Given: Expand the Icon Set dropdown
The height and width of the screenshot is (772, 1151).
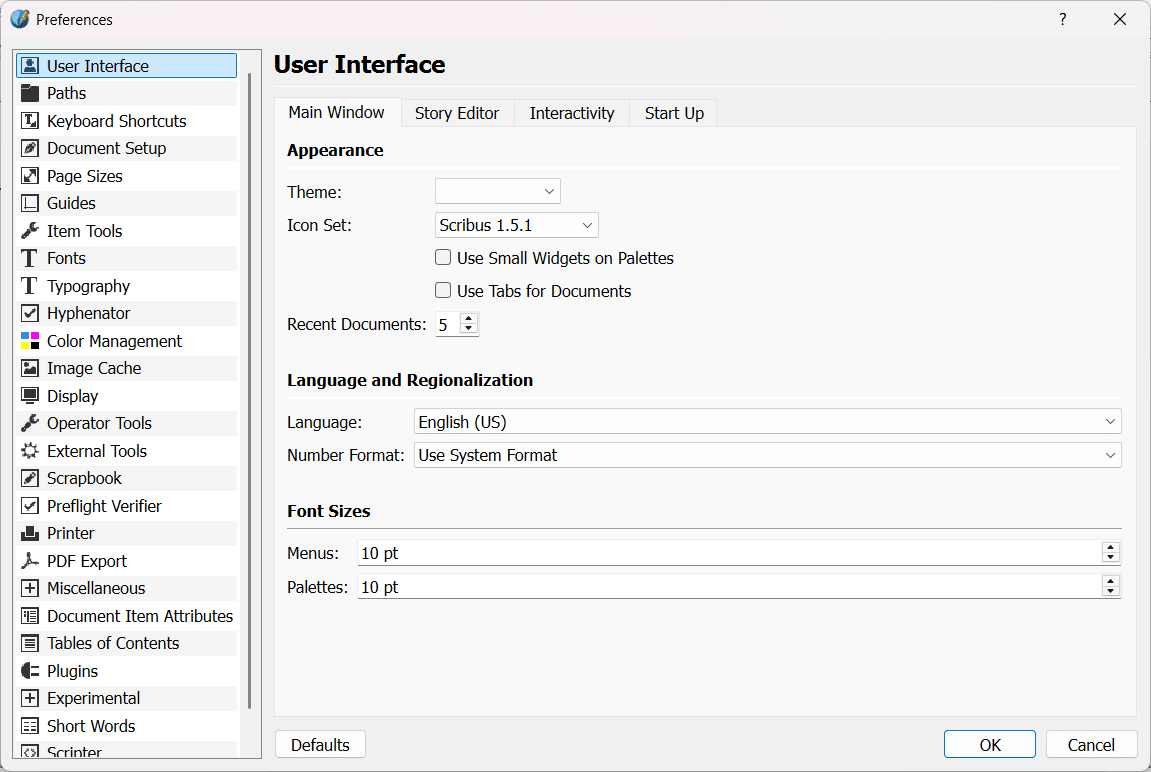Looking at the screenshot, I should point(516,225).
